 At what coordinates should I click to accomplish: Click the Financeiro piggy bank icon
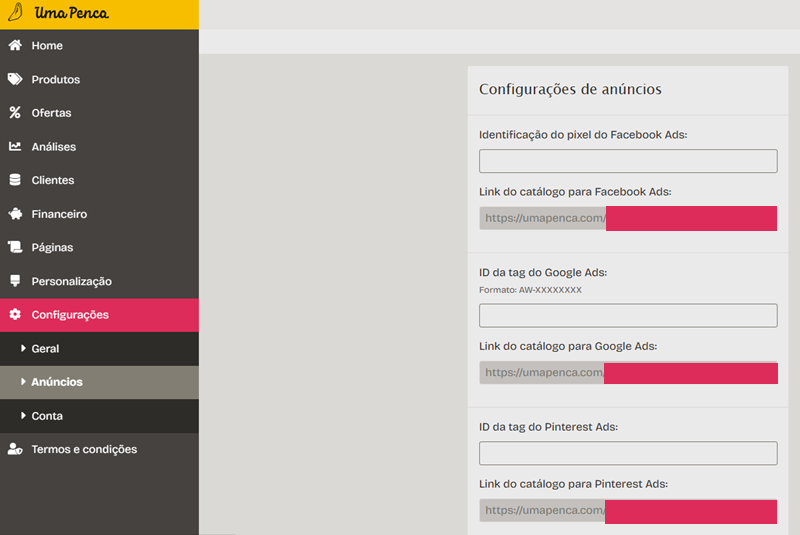[15, 214]
